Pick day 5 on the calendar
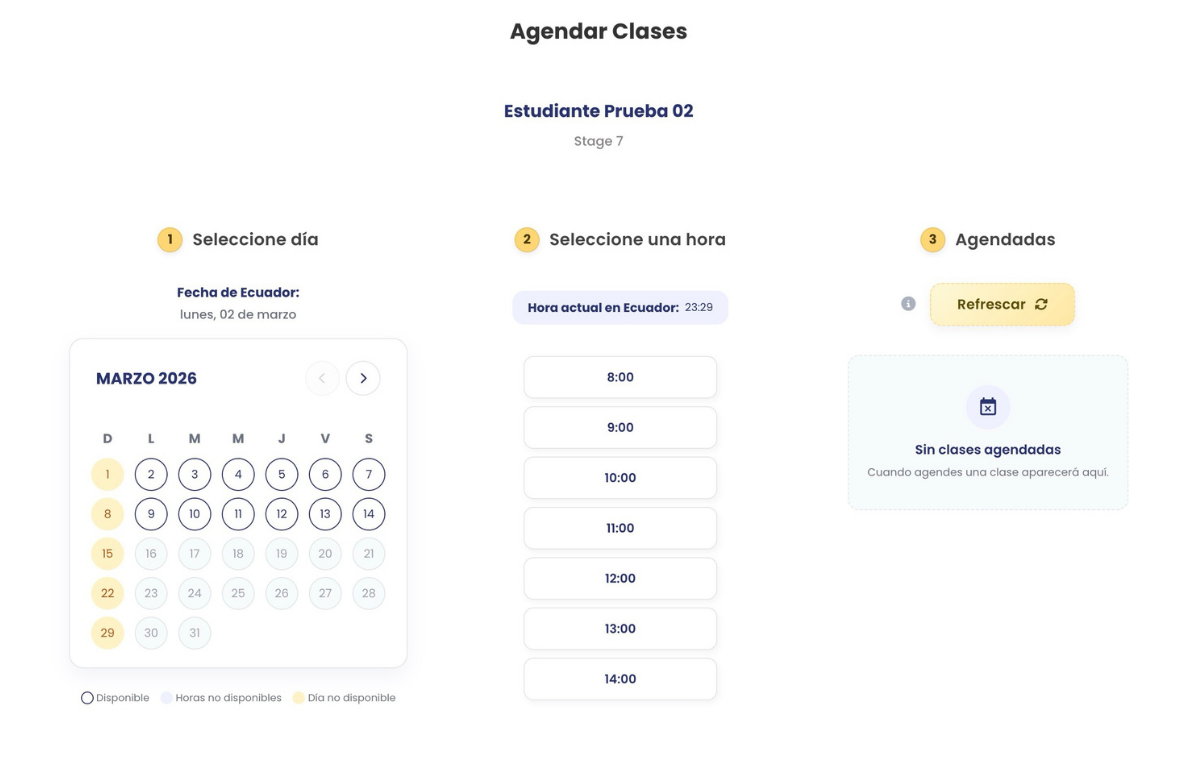The image size is (1200, 768). coord(281,474)
